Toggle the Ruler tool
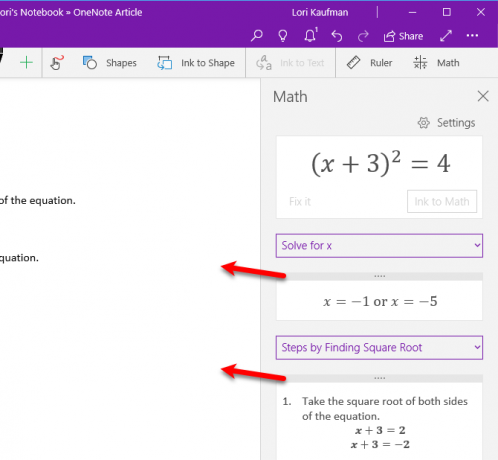 (x=369, y=63)
